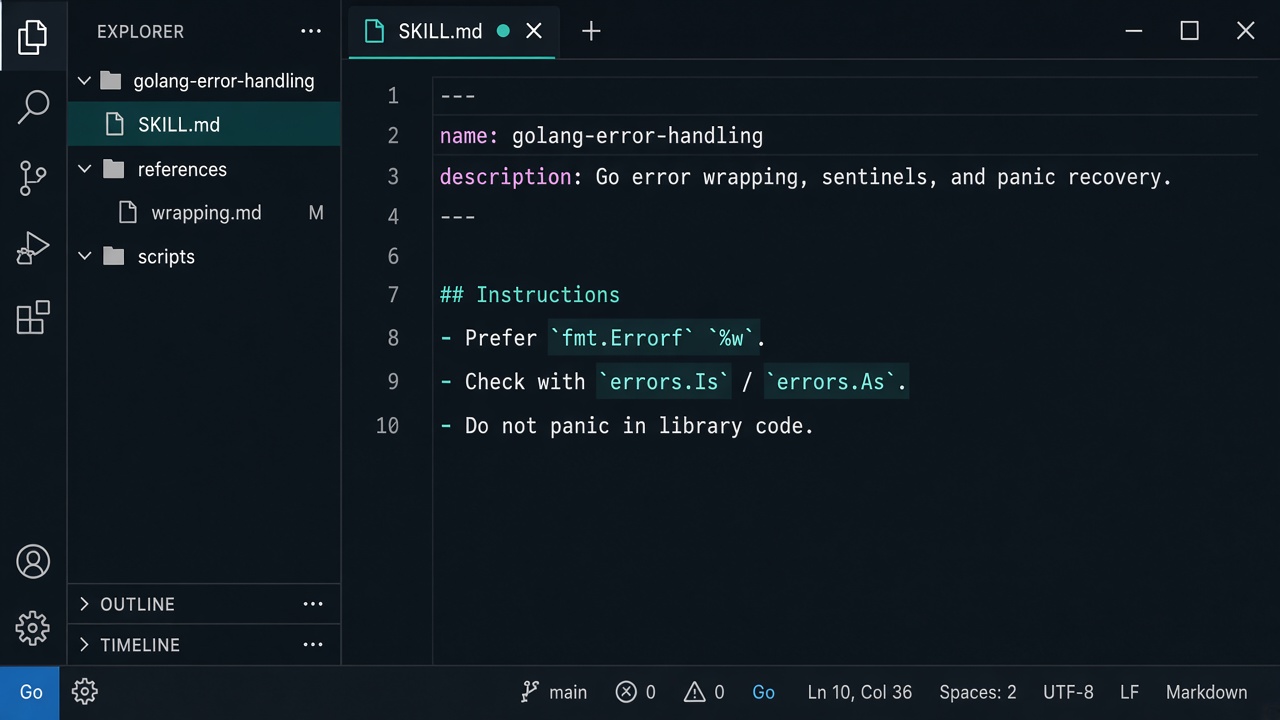Collapse the references folder chevron
The width and height of the screenshot is (1280, 720).
(x=85, y=169)
